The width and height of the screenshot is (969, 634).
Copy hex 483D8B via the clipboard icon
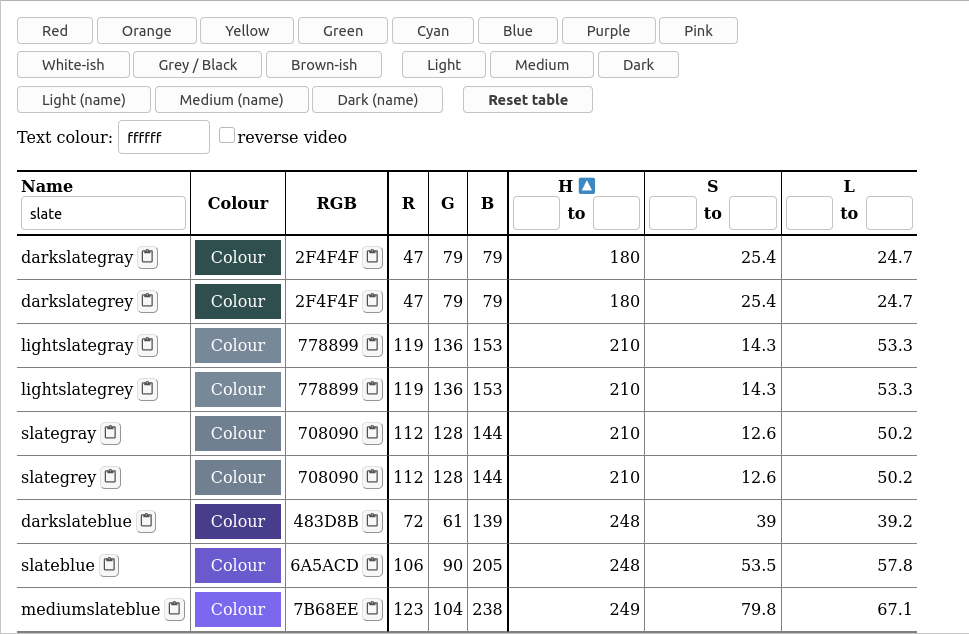tap(372, 521)
